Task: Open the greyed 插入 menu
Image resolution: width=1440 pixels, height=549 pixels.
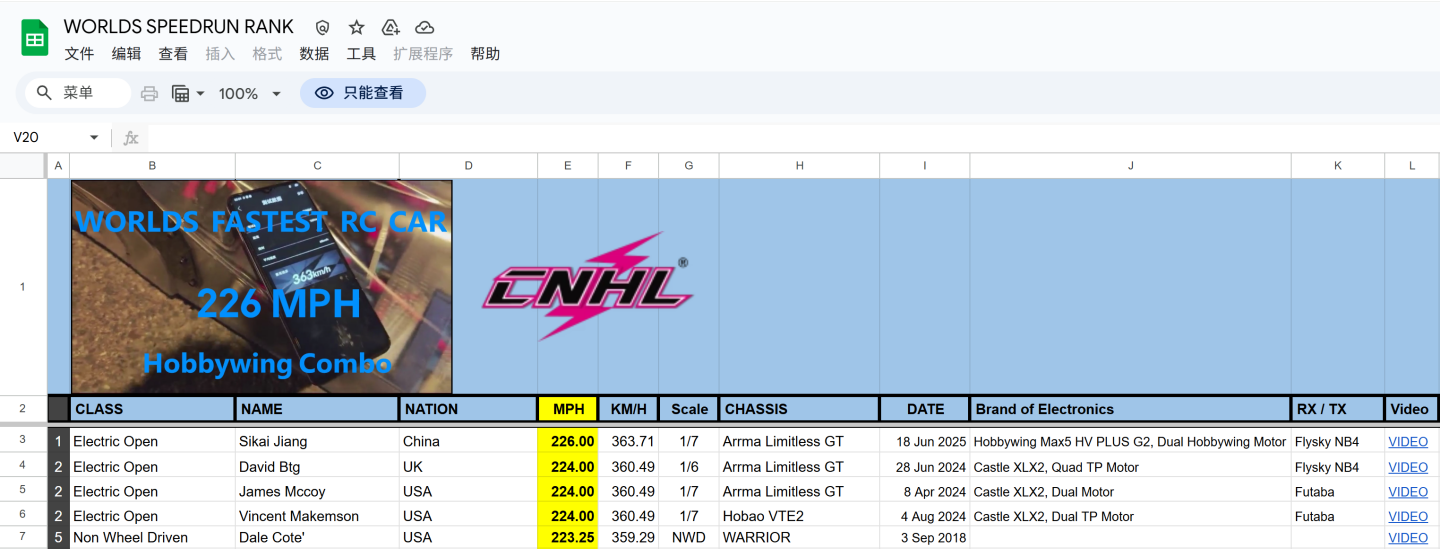Action: pos(220,54)
